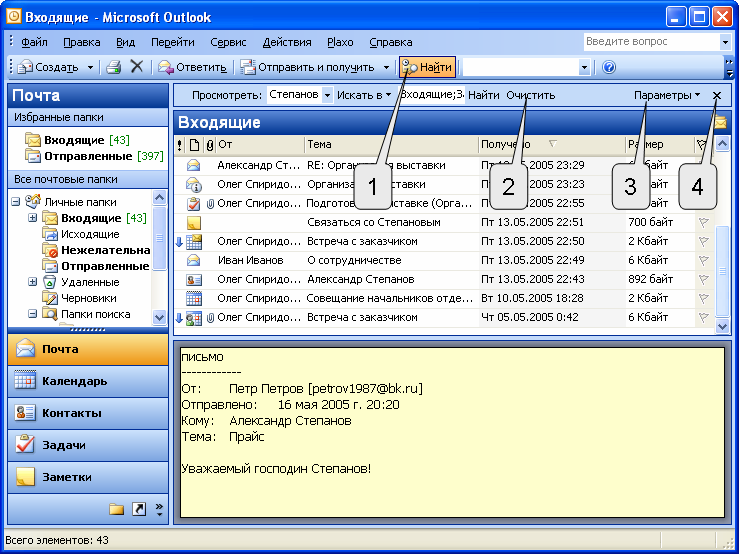Open the Правка menu
Screen dimensions: 739x554
click(x=82, y=42)
